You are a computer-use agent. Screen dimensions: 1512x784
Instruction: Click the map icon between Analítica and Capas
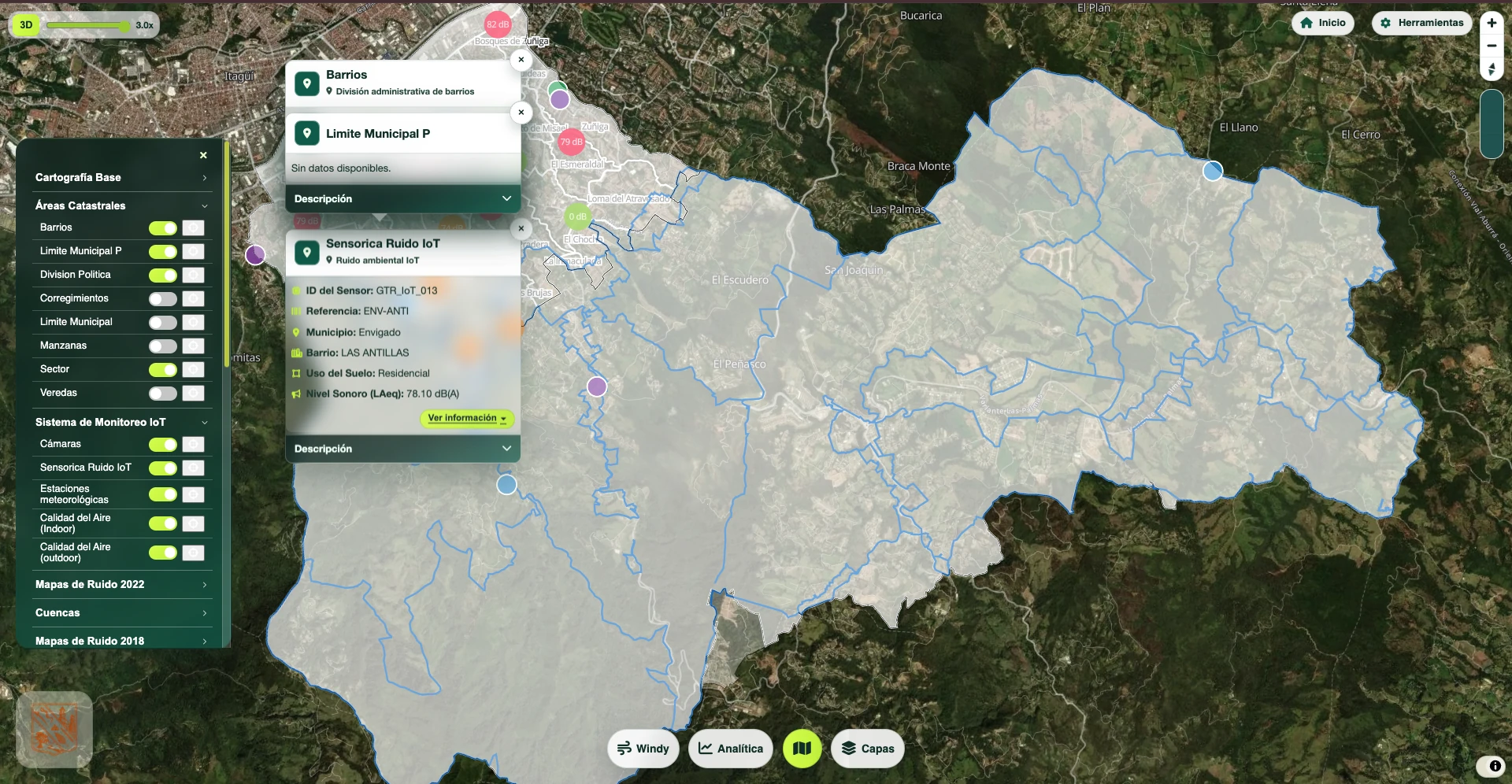(x=802, y=749)
